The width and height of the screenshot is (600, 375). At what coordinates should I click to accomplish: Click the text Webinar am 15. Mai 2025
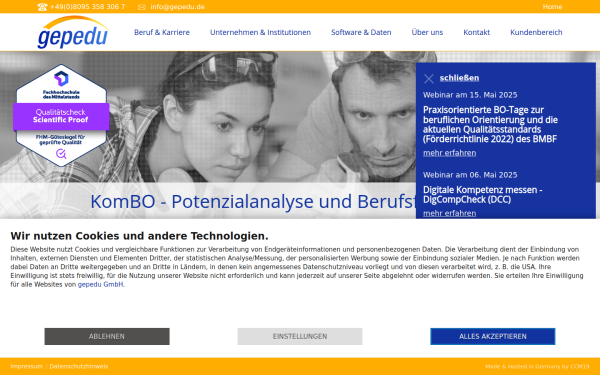(470, 95)
